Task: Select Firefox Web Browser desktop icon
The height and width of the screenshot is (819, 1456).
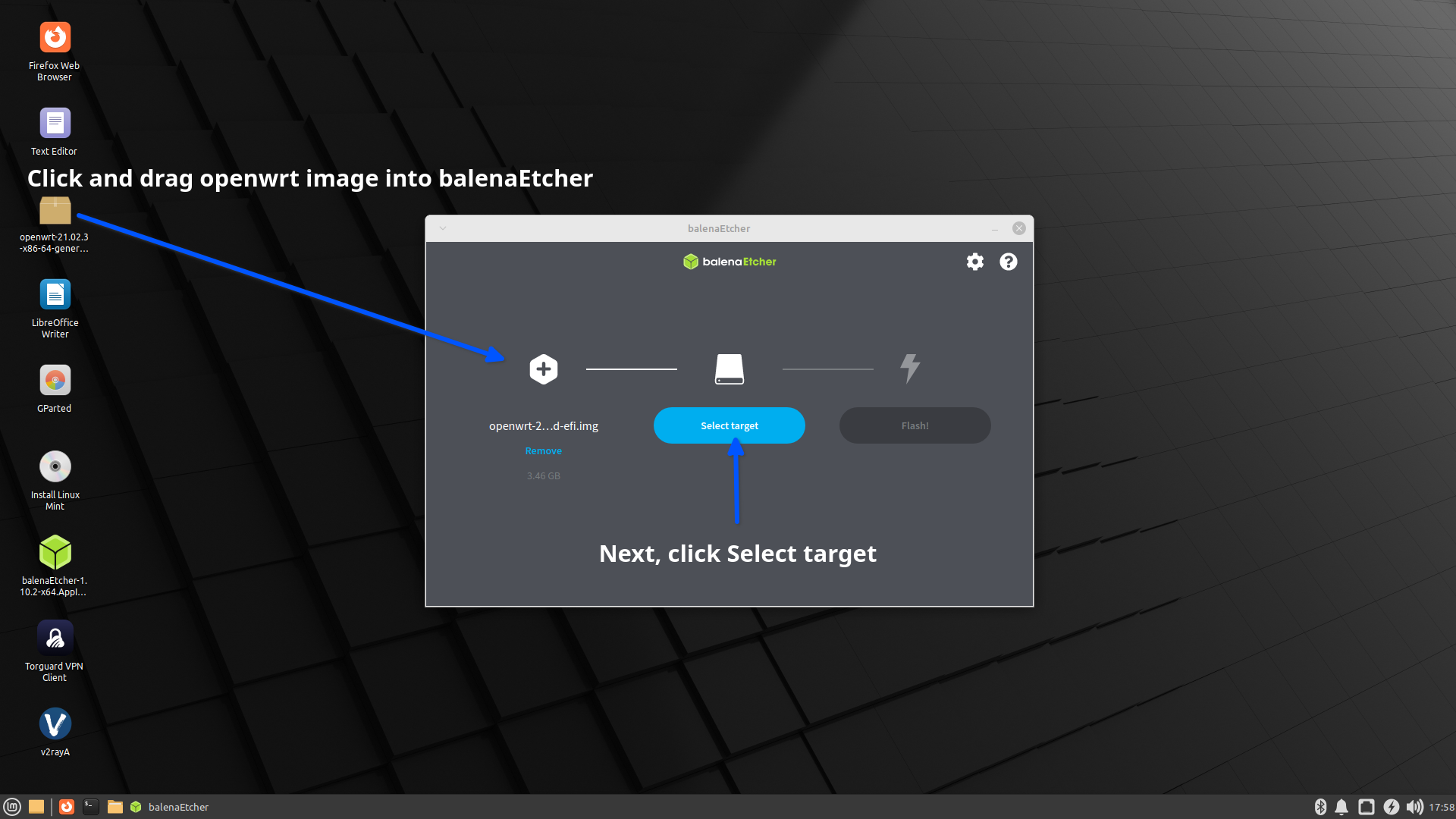Action: point(55,52)
